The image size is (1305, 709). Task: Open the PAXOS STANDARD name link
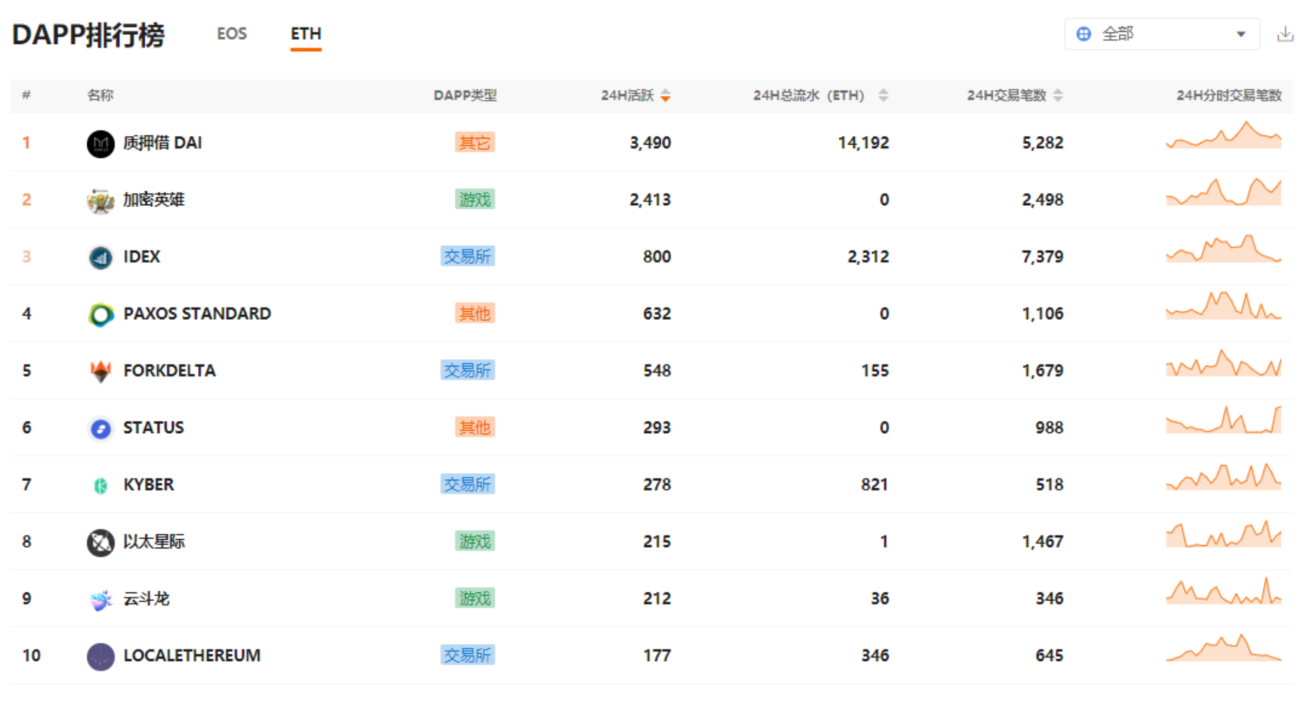click(x=197, y=314)
